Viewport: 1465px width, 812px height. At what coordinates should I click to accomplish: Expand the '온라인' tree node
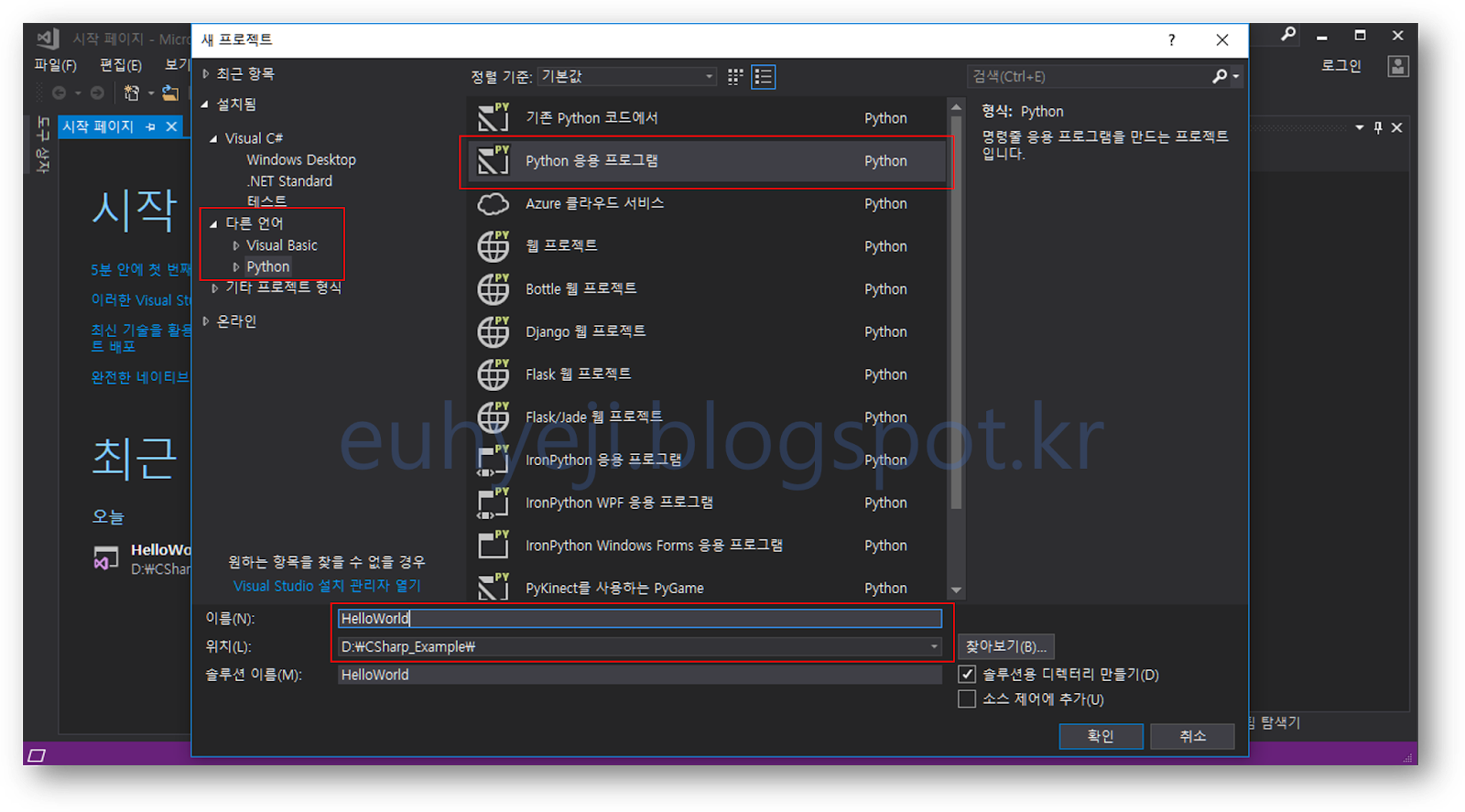206,321
